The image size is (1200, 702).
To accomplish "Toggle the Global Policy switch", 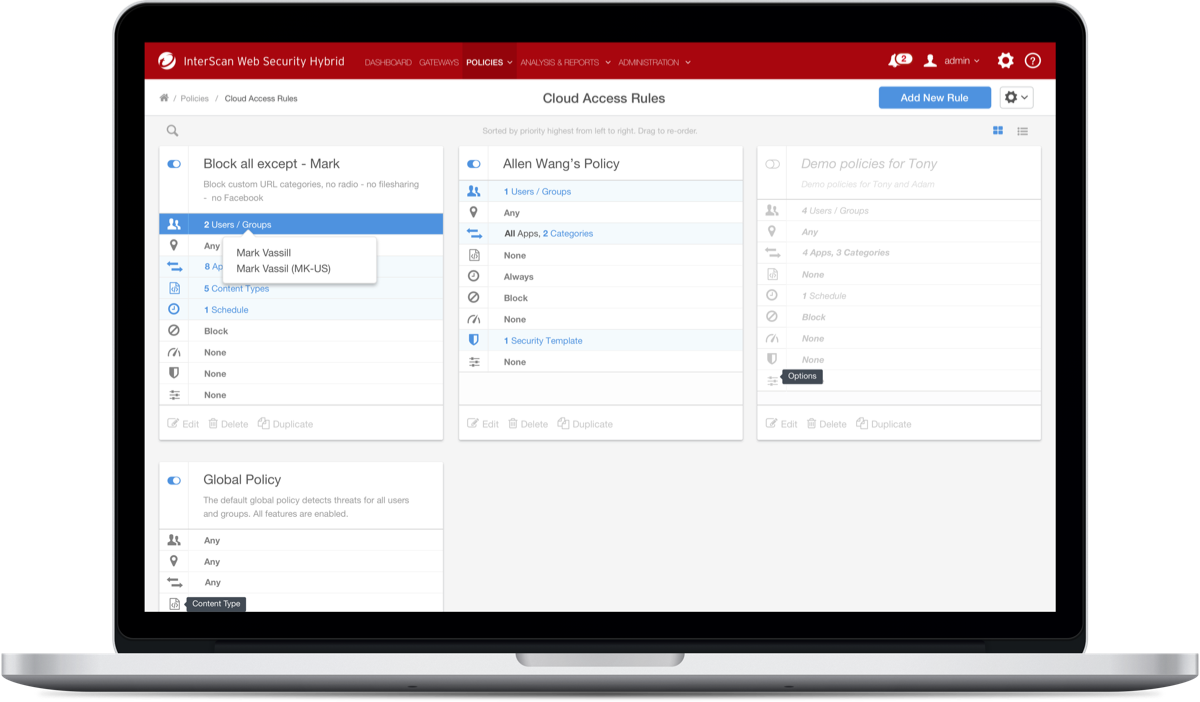I will tap(174, 480).
